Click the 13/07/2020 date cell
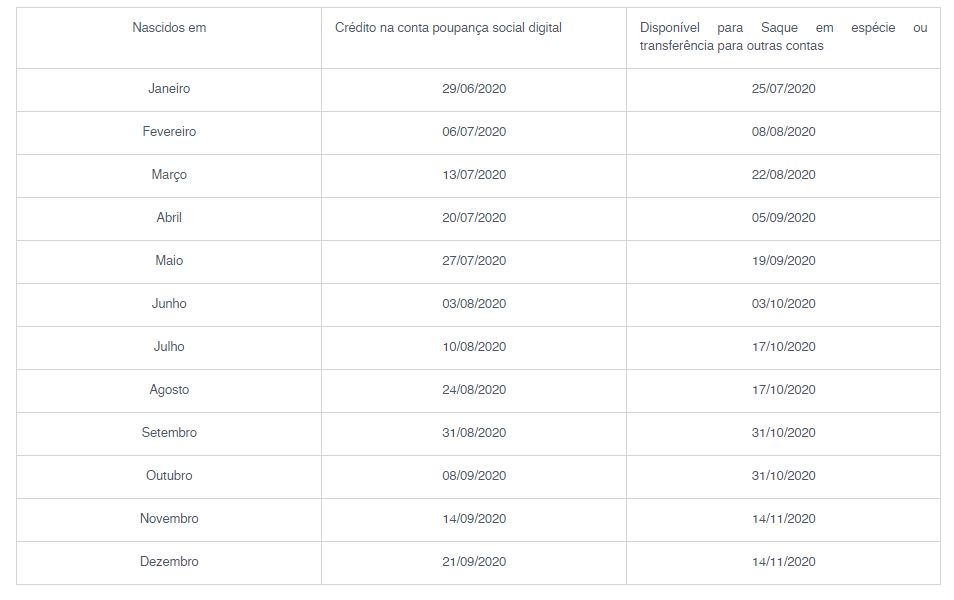Screen dimensions: 954x600 [x=474, y=175]
